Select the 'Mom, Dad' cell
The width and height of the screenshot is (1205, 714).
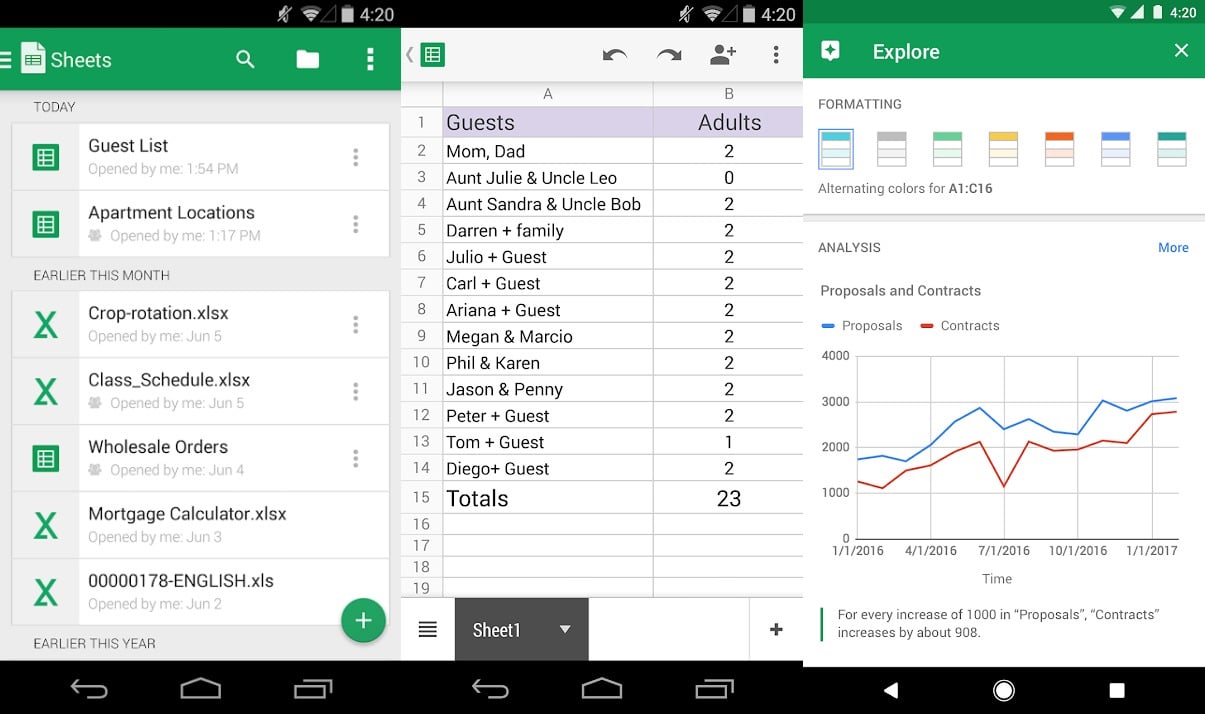tap(548, 151)
